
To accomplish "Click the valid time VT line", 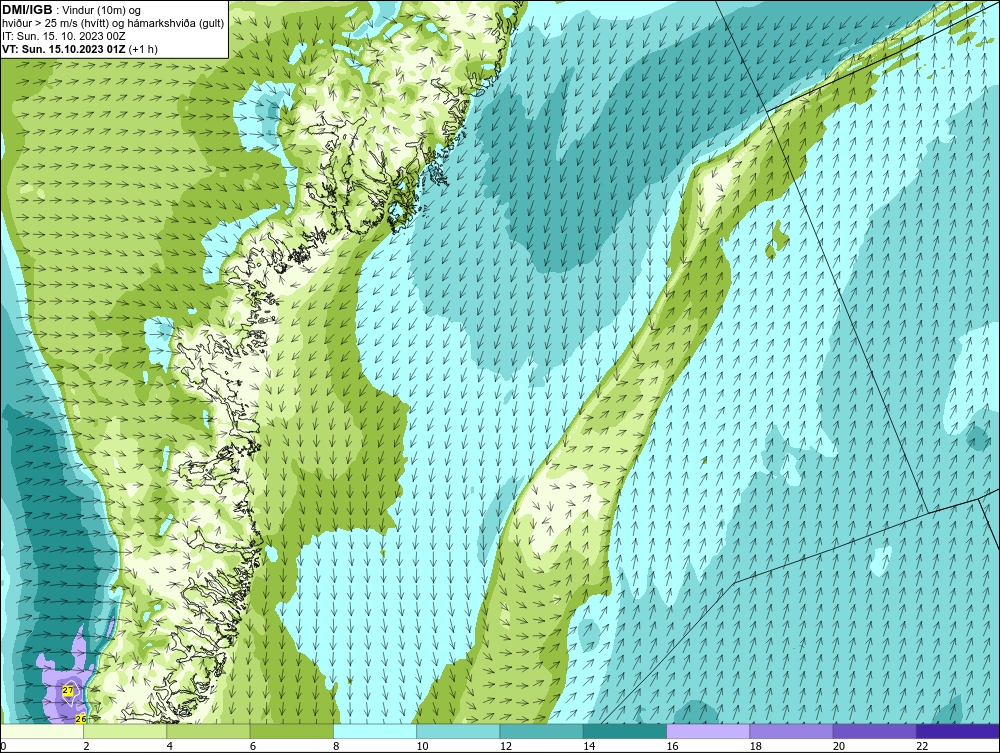I will click(80, 49).
